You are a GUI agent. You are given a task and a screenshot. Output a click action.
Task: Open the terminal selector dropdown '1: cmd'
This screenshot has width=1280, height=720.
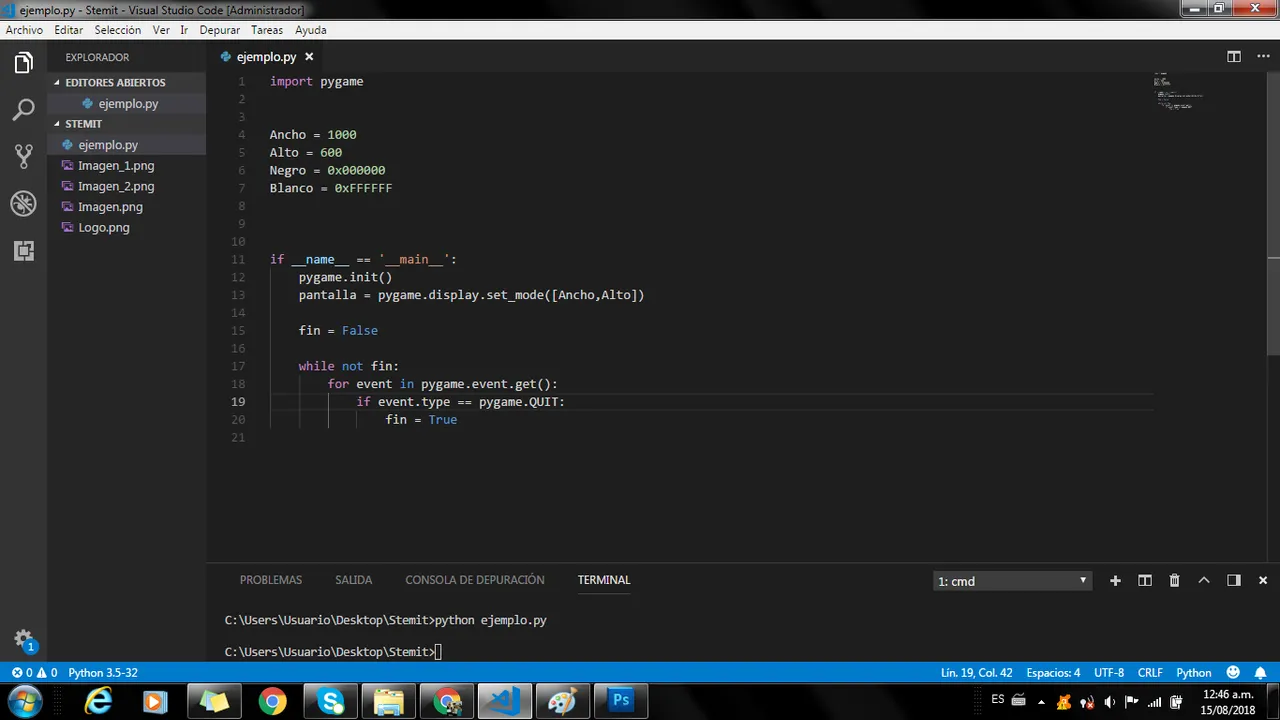click(1012, 581)
